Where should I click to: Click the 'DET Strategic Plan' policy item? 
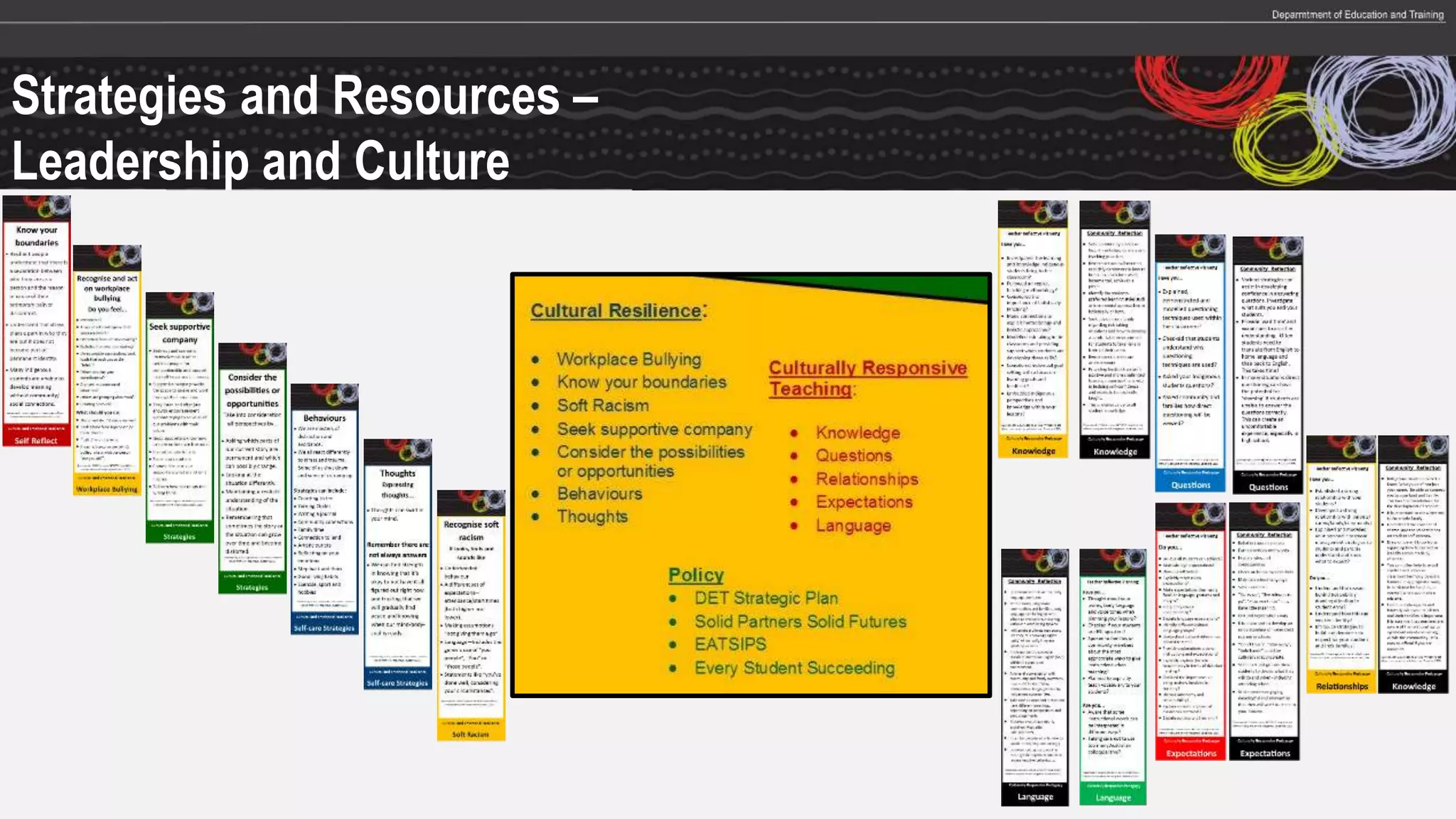tap(766, 598)
